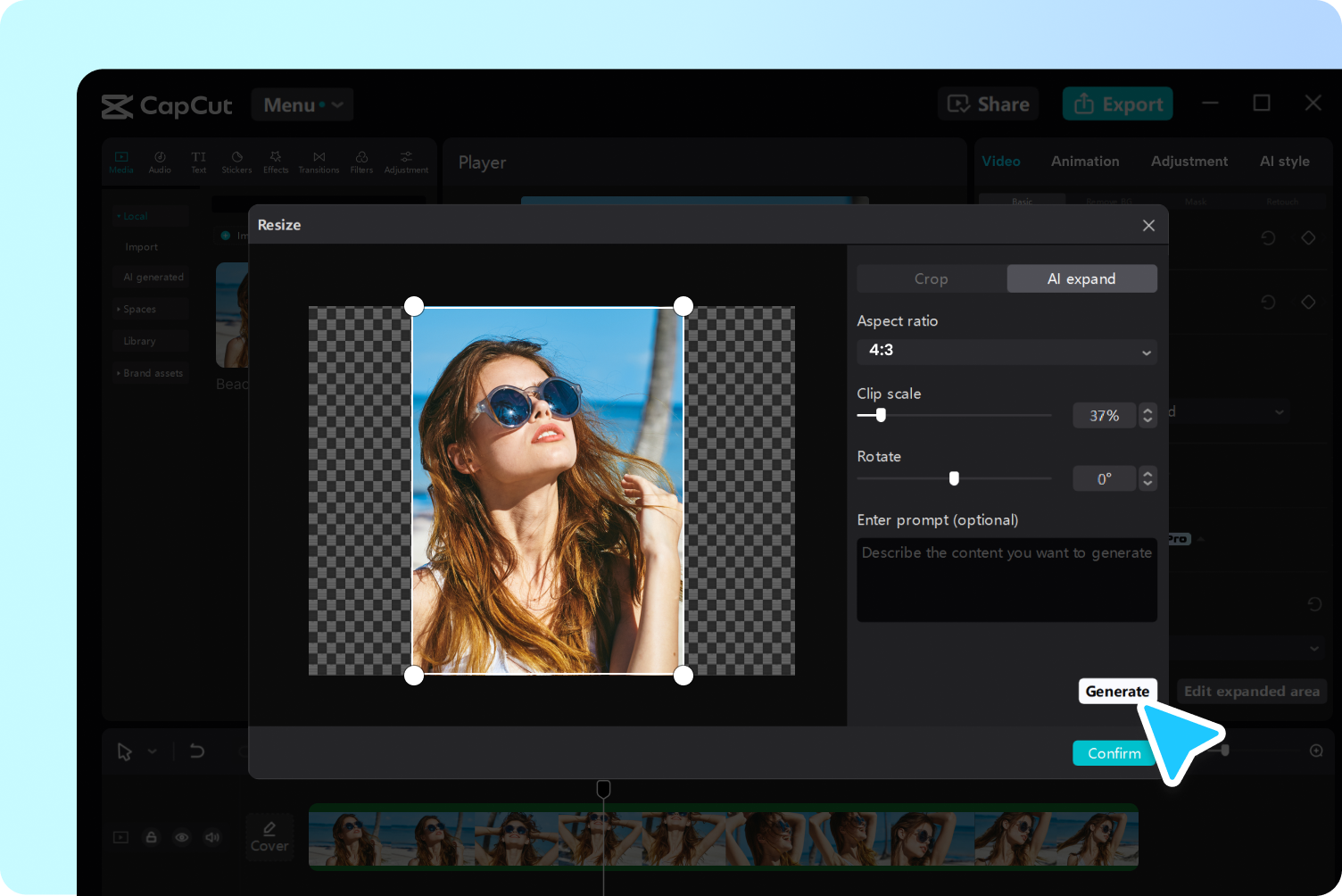
Task: Open the select tool dropdown chevron
Action: (x=151, y=751)
